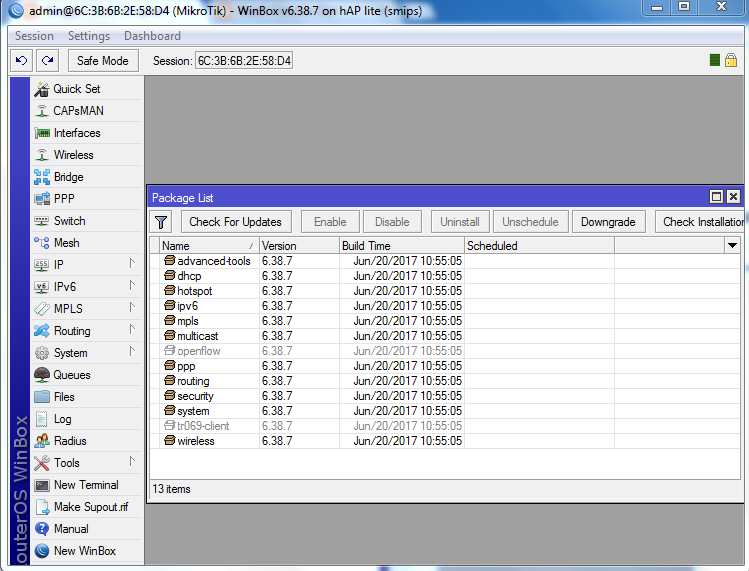
Task: Open the Interfaces sidebar entry
Action: click(x=87, y=133)
